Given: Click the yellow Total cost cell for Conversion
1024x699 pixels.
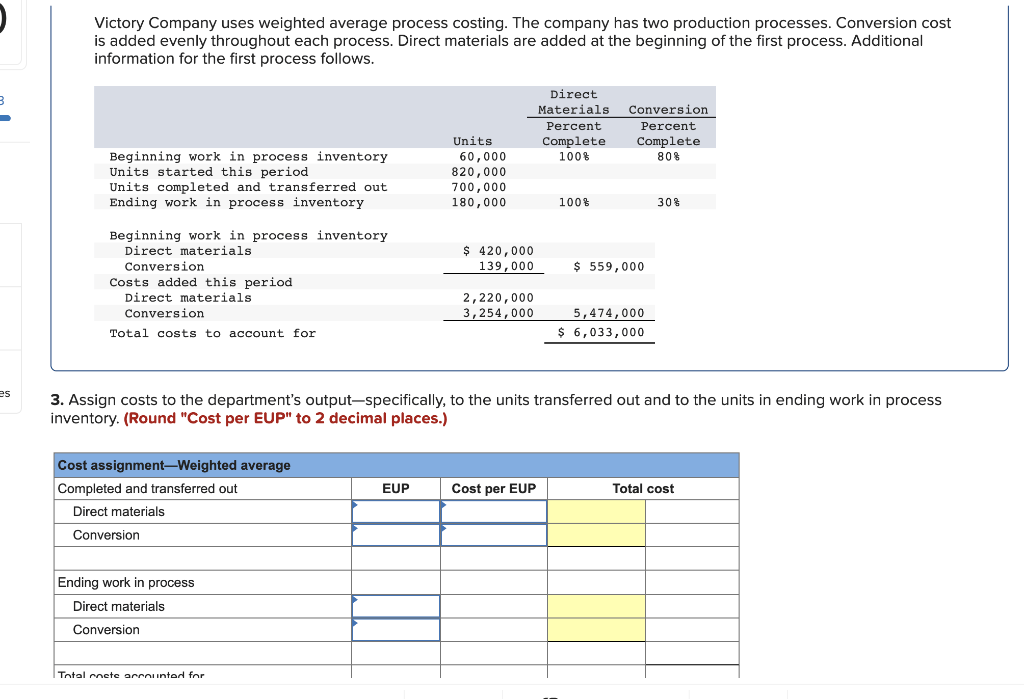Looking at the screenshot, I should coord(596,534).
